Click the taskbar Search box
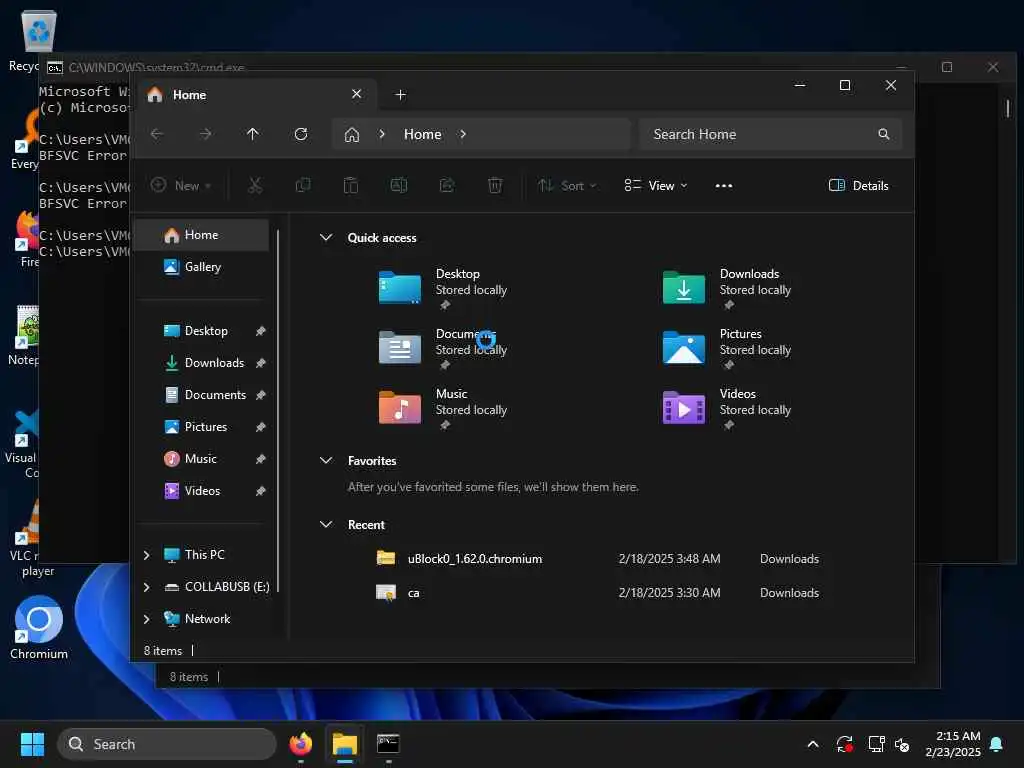 [x=167, y=744]
